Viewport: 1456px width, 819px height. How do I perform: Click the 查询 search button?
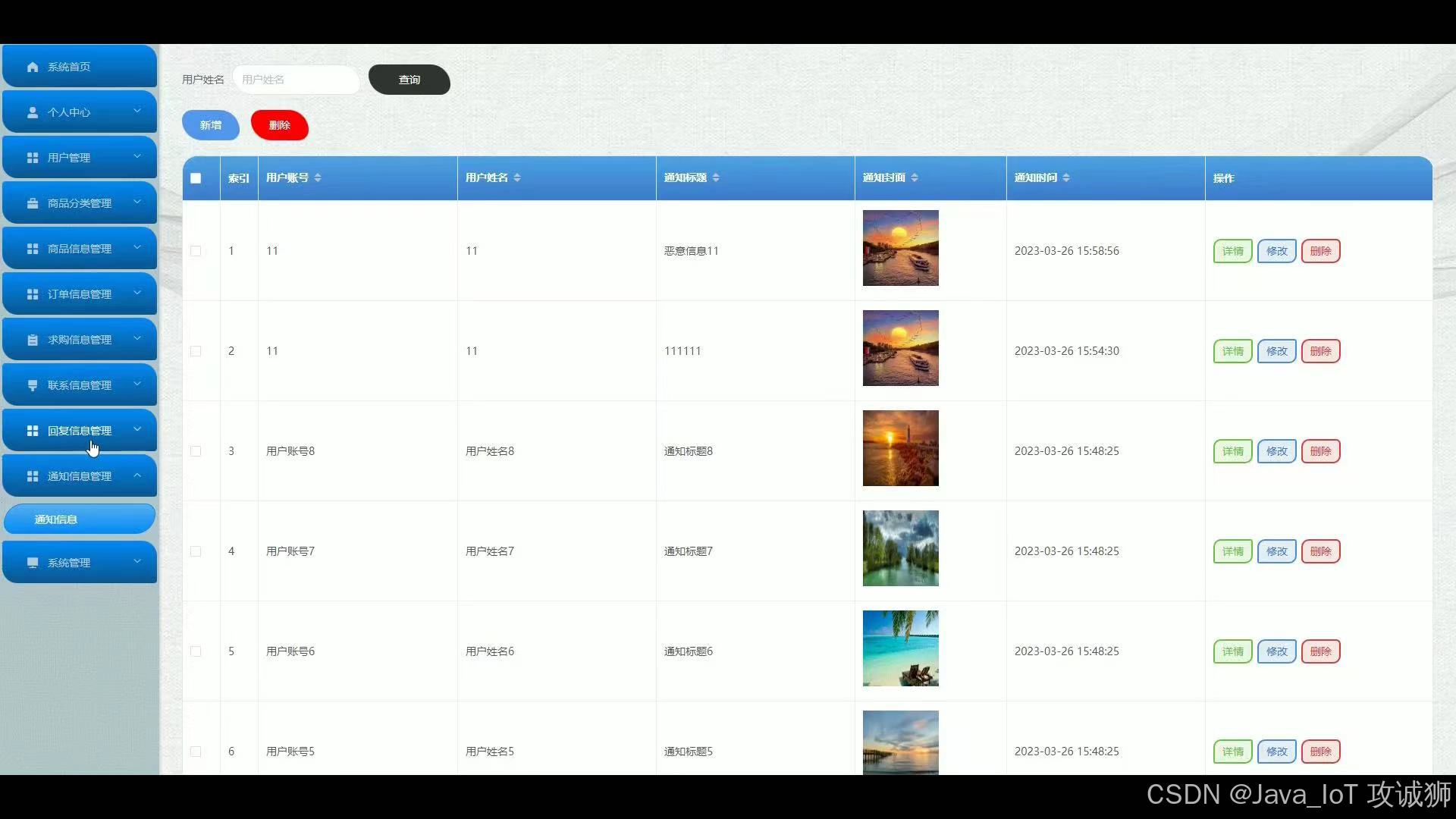409,80
